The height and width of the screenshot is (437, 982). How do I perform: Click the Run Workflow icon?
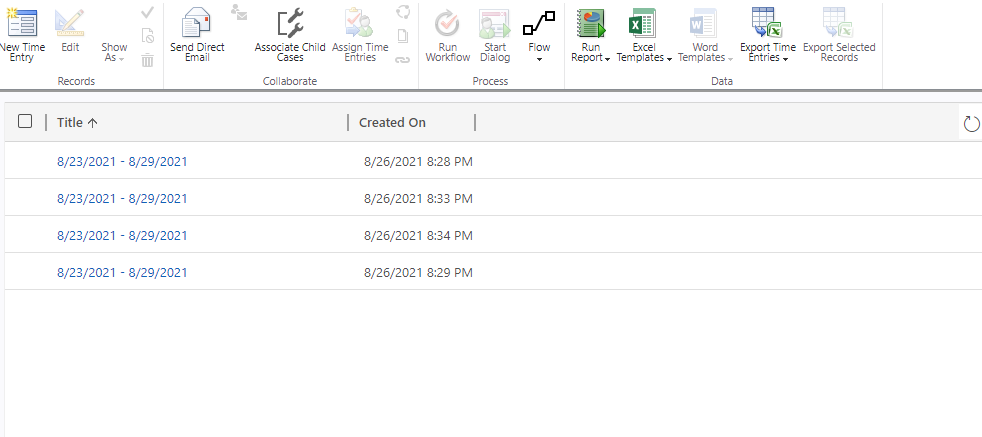click(447, 24)
